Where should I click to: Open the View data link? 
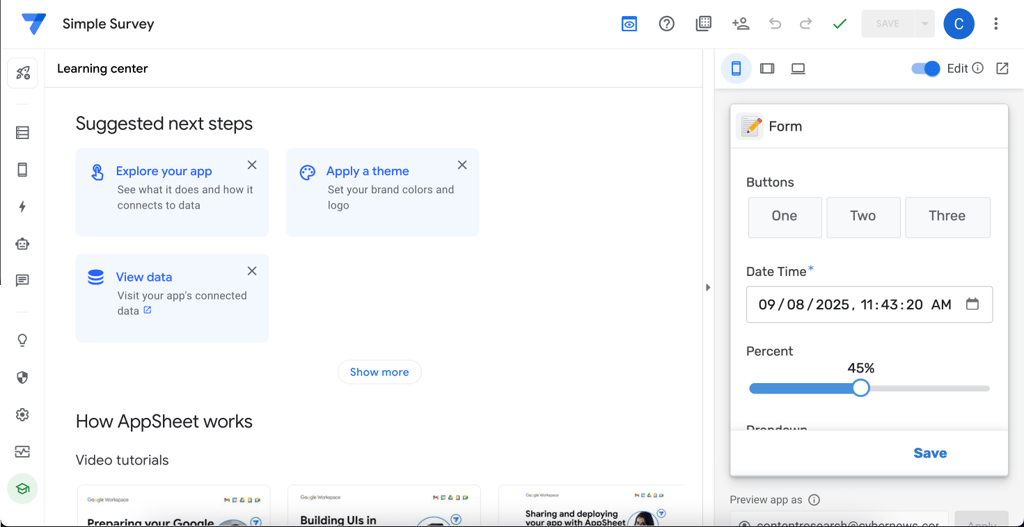[x=144, y=277]
